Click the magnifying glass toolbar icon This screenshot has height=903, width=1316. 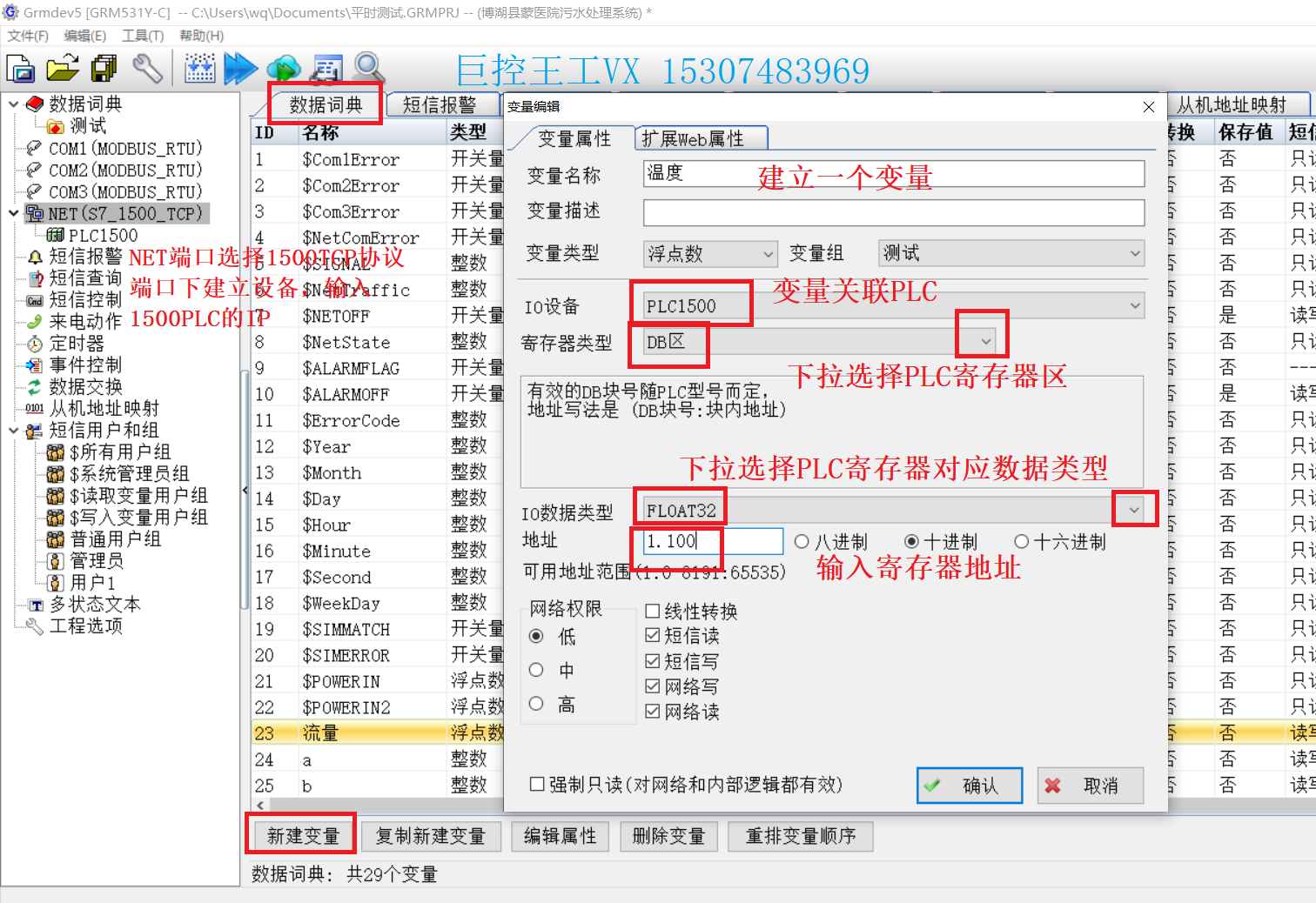coord(369,68)
